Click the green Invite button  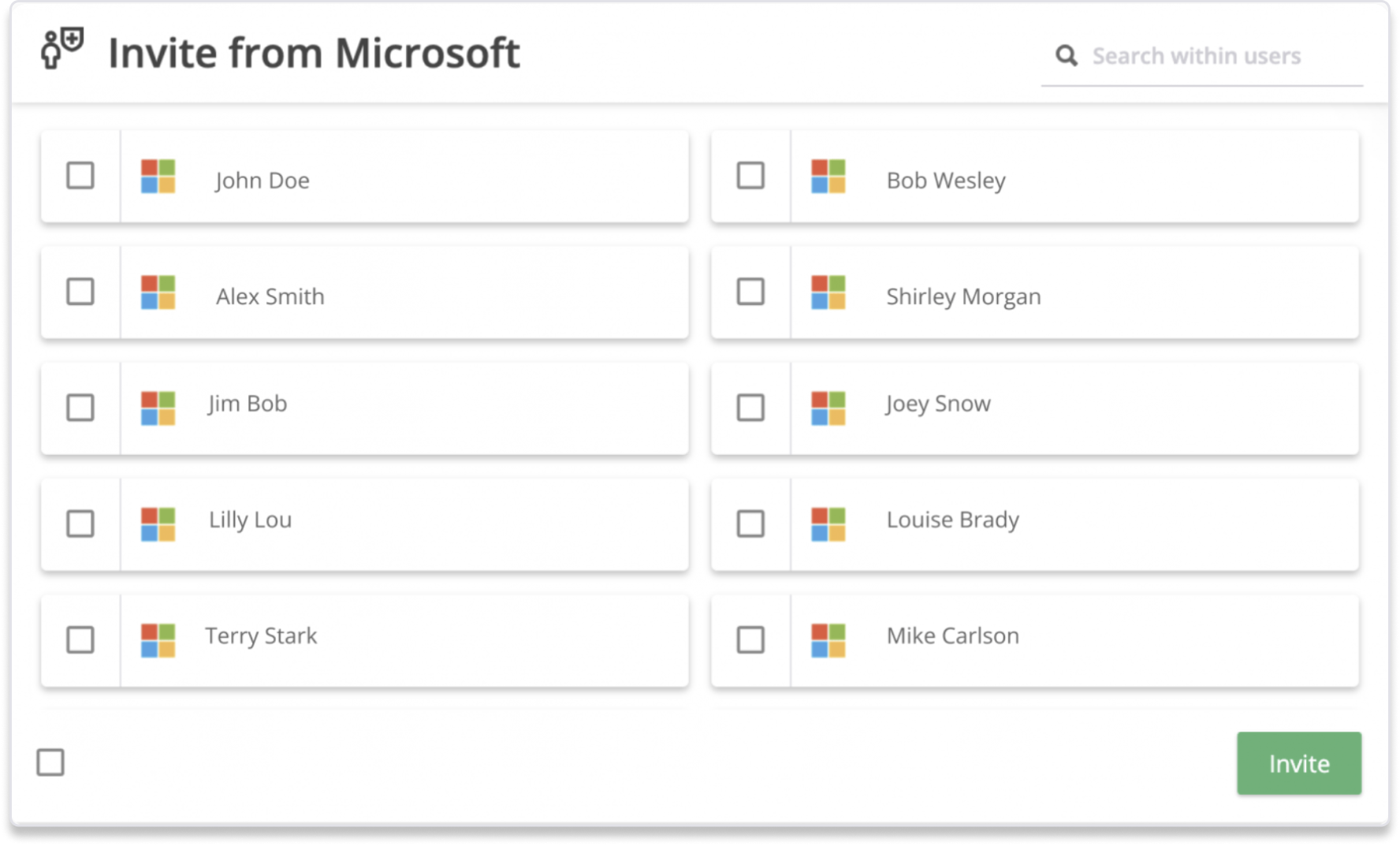1298,763
